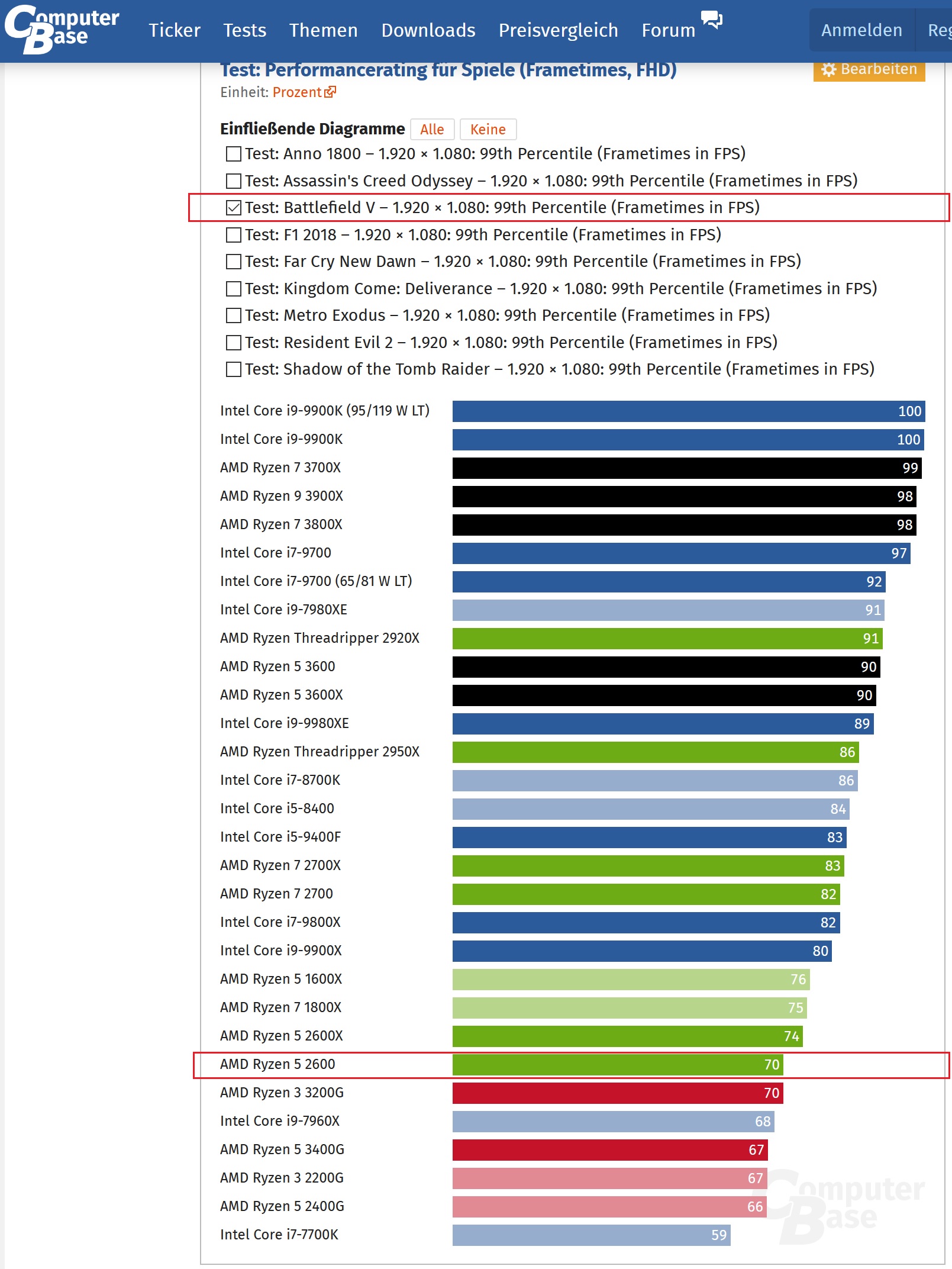The height and width of the screenshot is (1269, 952).
Task: Click the AMD Ryzen 5 3600 label
Action: point(277,666)
